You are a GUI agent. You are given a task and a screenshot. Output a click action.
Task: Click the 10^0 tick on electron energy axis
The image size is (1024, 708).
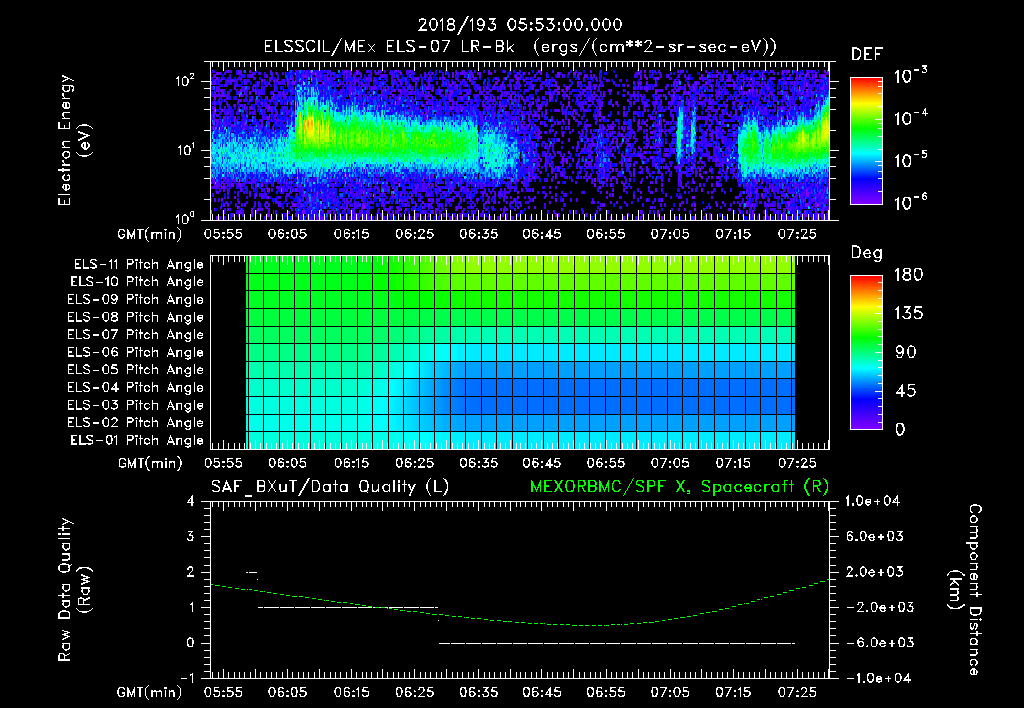pyautogui.click(x=185, y=218)
